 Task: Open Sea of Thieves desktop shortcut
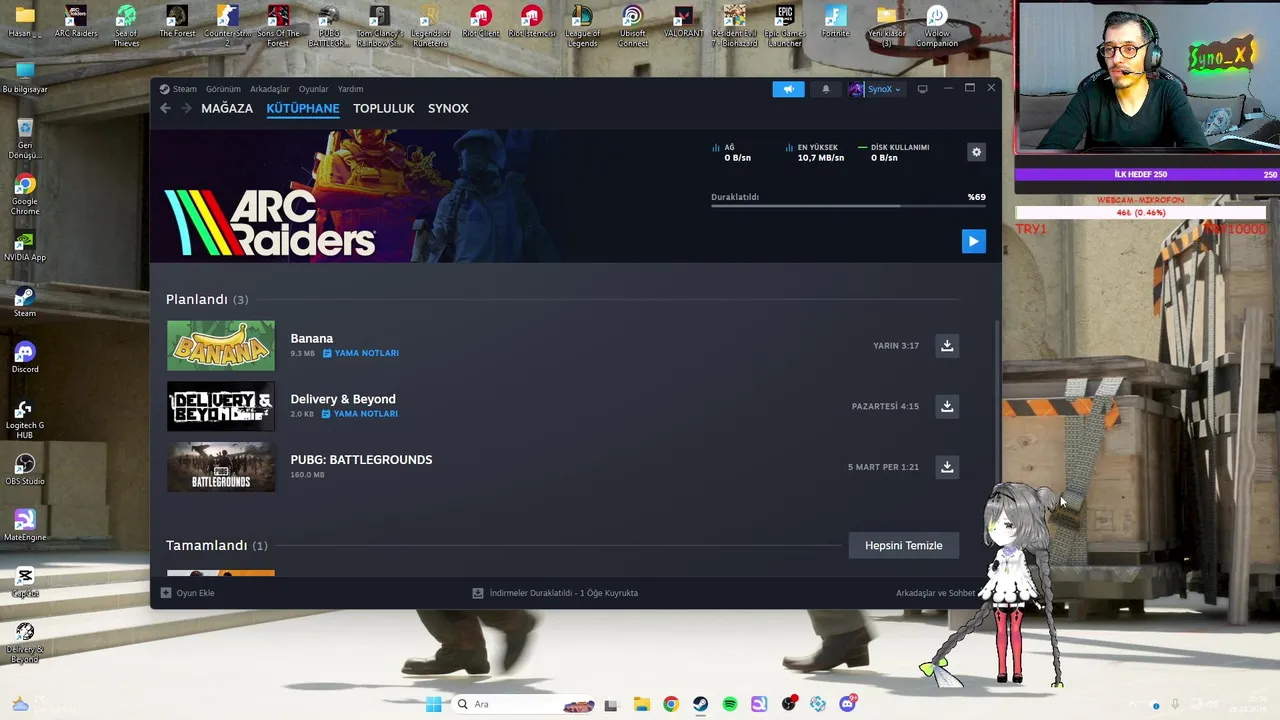tap(126, 26)
